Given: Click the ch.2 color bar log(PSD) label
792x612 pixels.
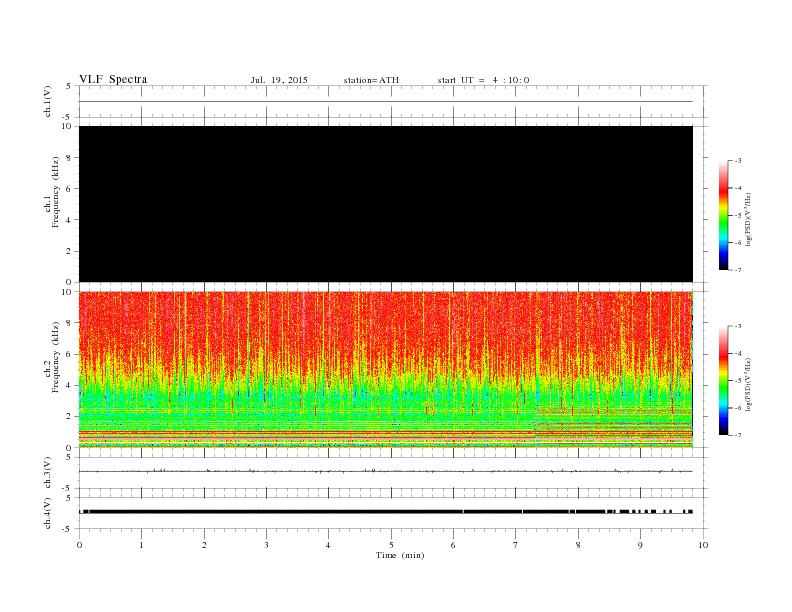Looking at the screenshot, I should click(x=749, y=385).
